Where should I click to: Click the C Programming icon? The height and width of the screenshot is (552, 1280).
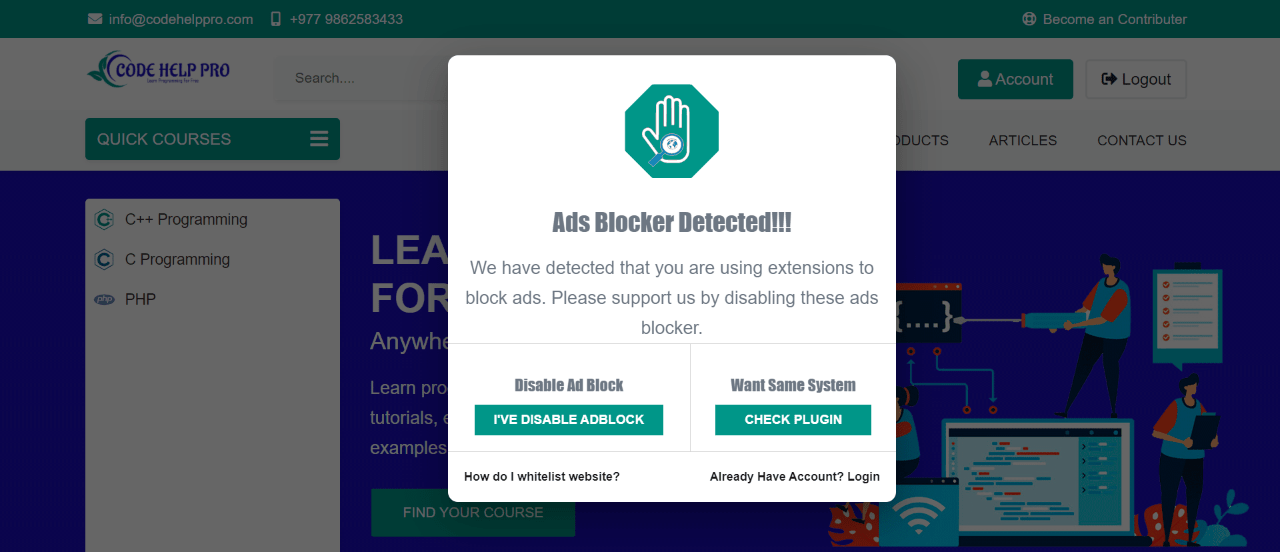[103, 259]
